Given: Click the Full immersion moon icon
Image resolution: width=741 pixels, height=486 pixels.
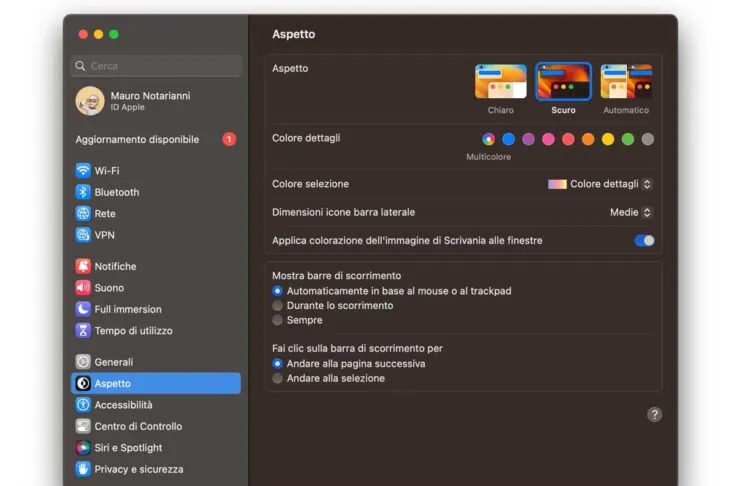Looking at the screenshot, I should coord(83,309).
